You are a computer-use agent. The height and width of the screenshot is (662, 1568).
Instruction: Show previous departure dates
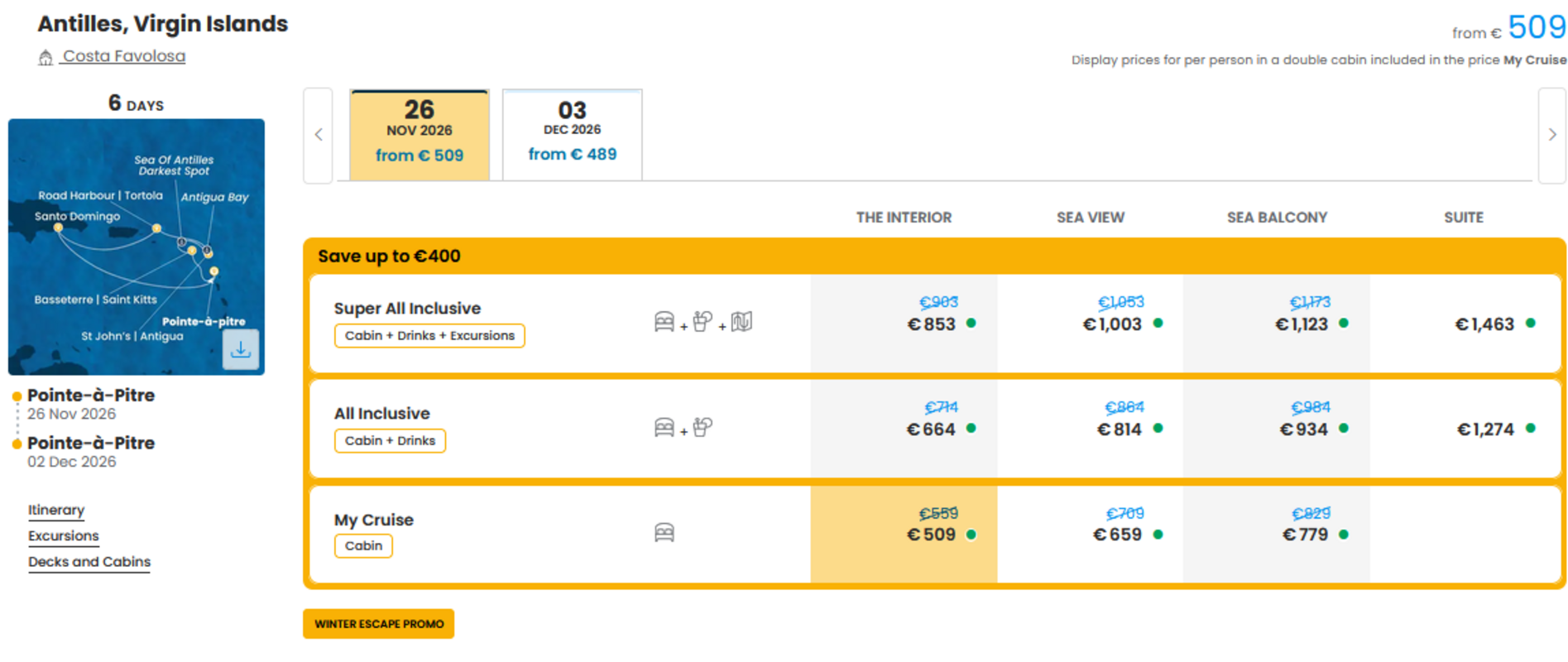point(318,135)
